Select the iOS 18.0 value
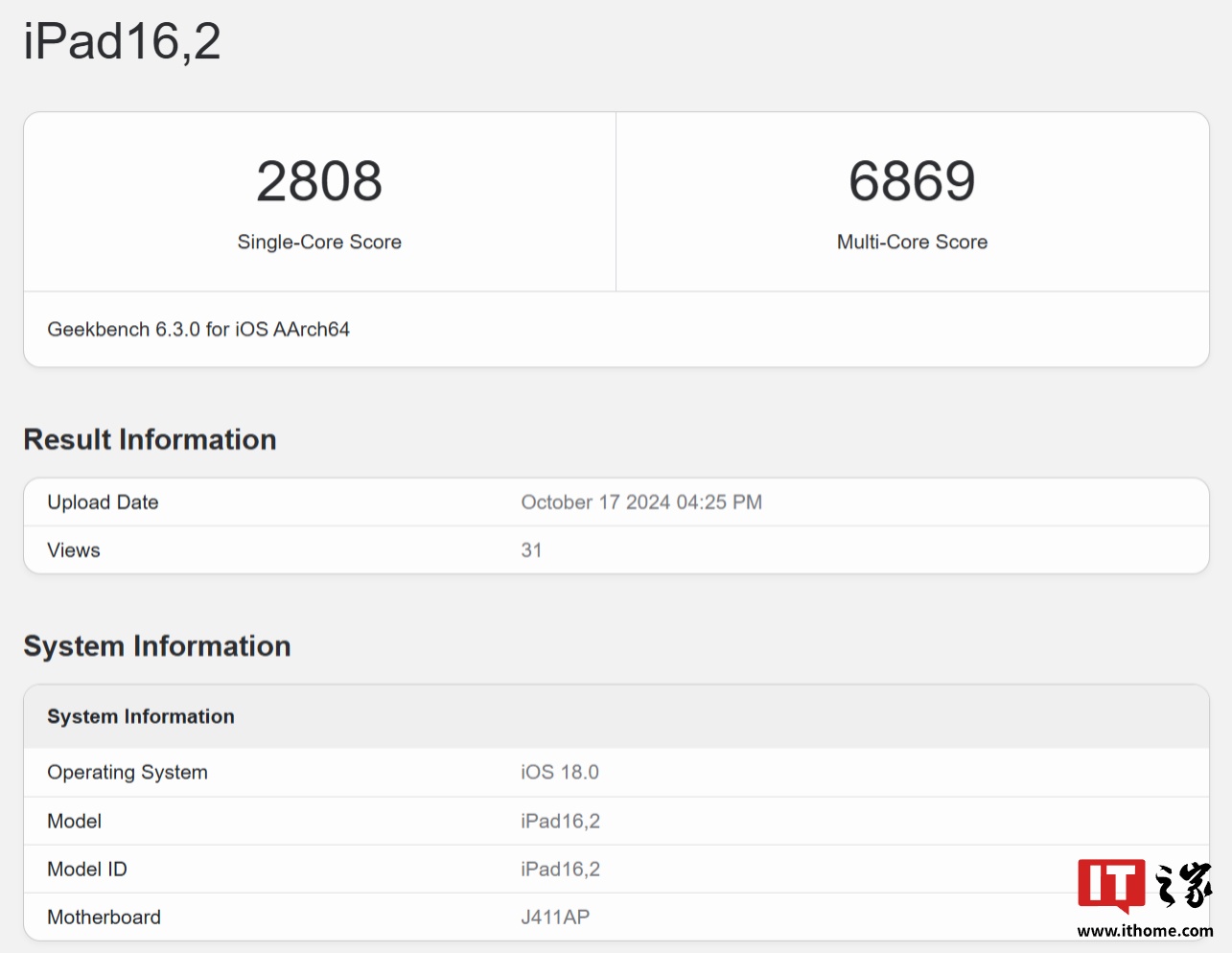 560,773
